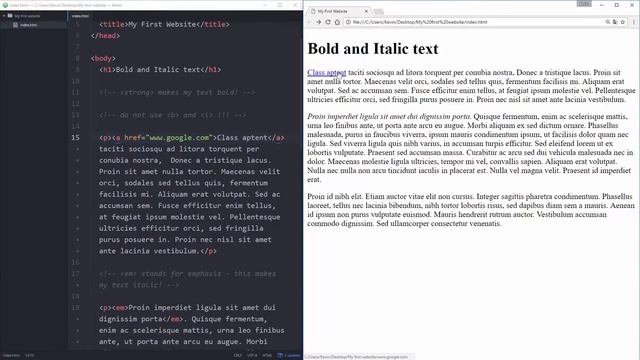Open index.html in the tree view

point(29,25)
